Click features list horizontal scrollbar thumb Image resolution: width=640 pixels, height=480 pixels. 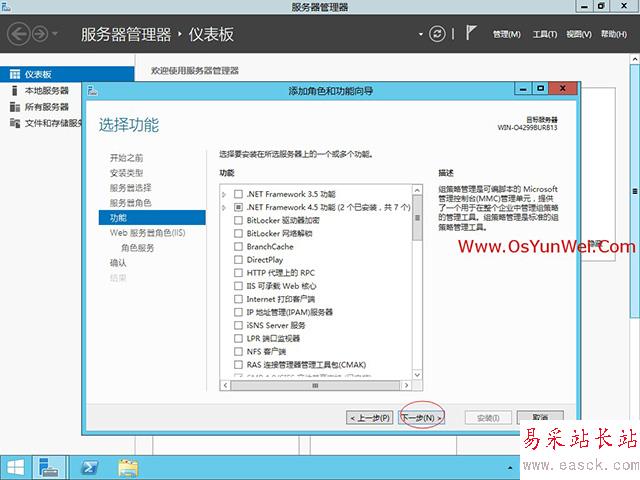click(315, 385)
